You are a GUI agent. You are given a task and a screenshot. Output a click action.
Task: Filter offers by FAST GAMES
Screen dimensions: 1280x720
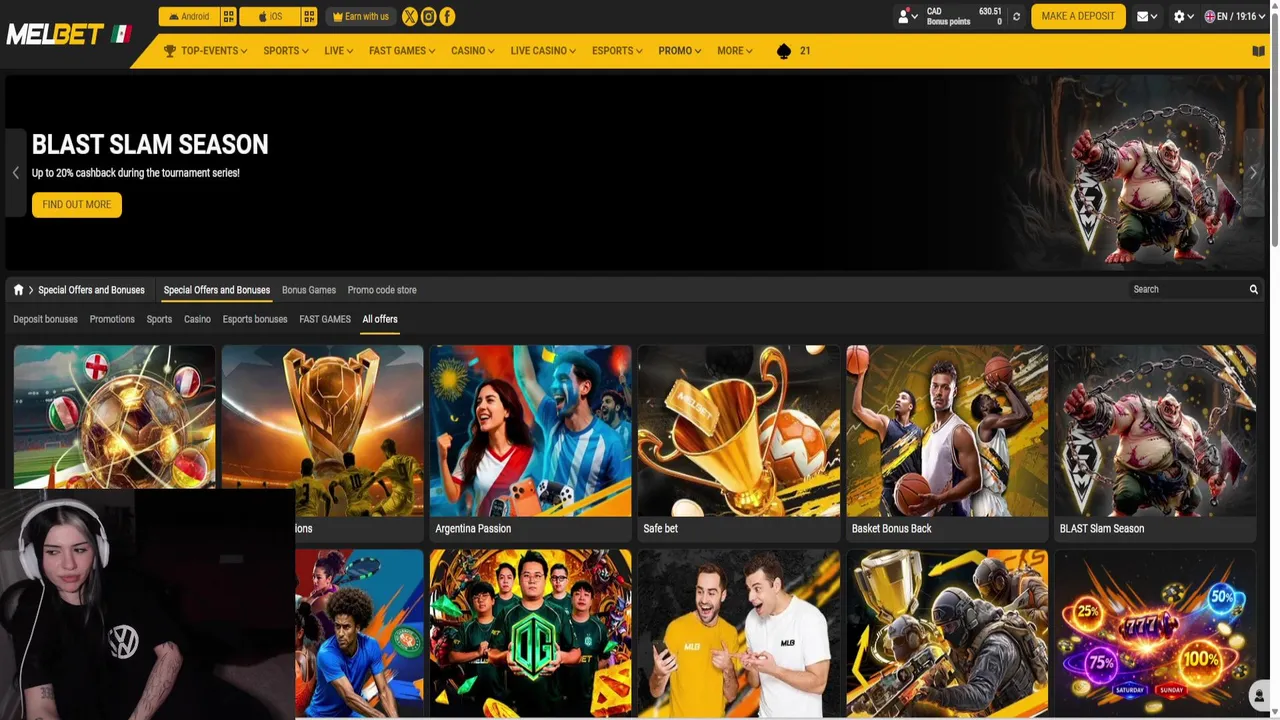coord(325,319)
